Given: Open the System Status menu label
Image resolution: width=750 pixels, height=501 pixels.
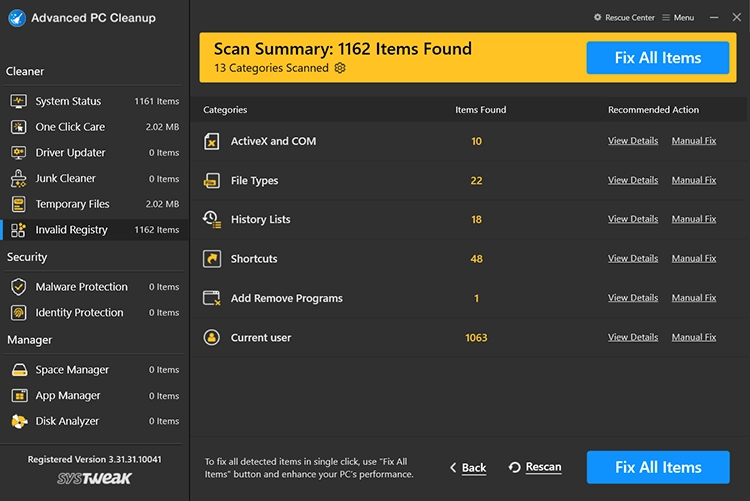Looking at the screenshot, I should click(x=68, y=101).
